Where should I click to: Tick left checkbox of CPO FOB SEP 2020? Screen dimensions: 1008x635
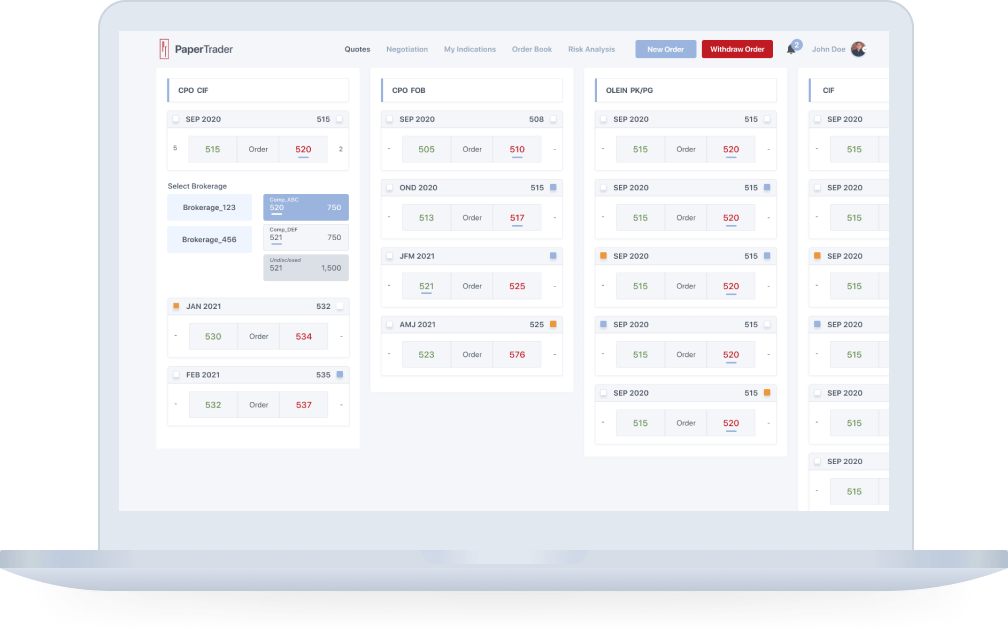(390, 119)
